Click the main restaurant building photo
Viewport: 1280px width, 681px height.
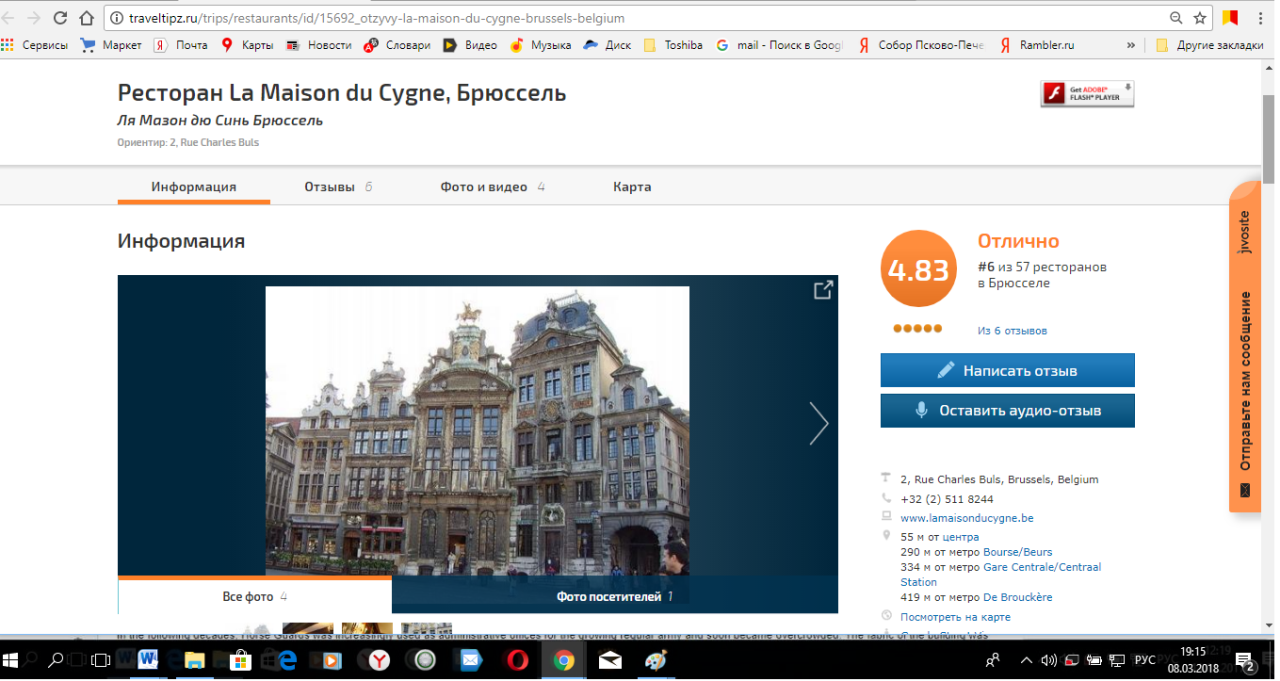(477, 431)
